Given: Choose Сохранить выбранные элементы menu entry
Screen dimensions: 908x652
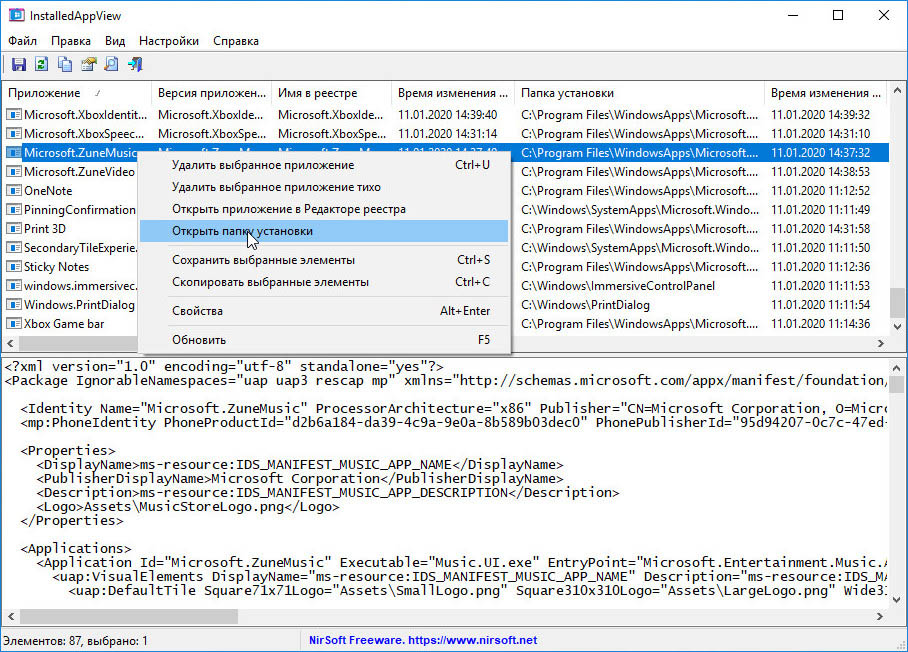Looking at the screenshot, I should [x=324, y=260].
